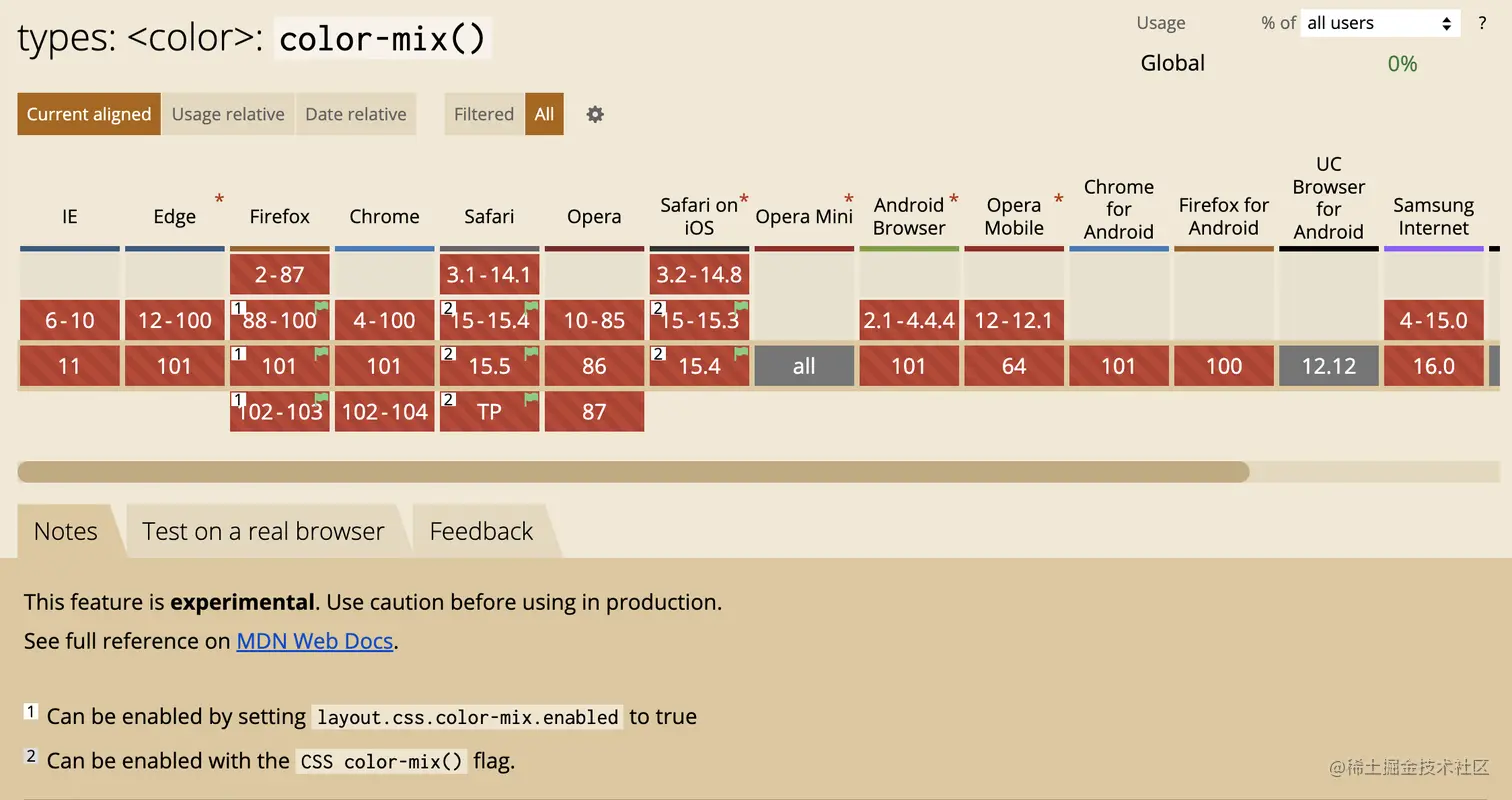
Task: Toggle Filtered browser list
Action: pyautogui.click(x=484, y=114)
